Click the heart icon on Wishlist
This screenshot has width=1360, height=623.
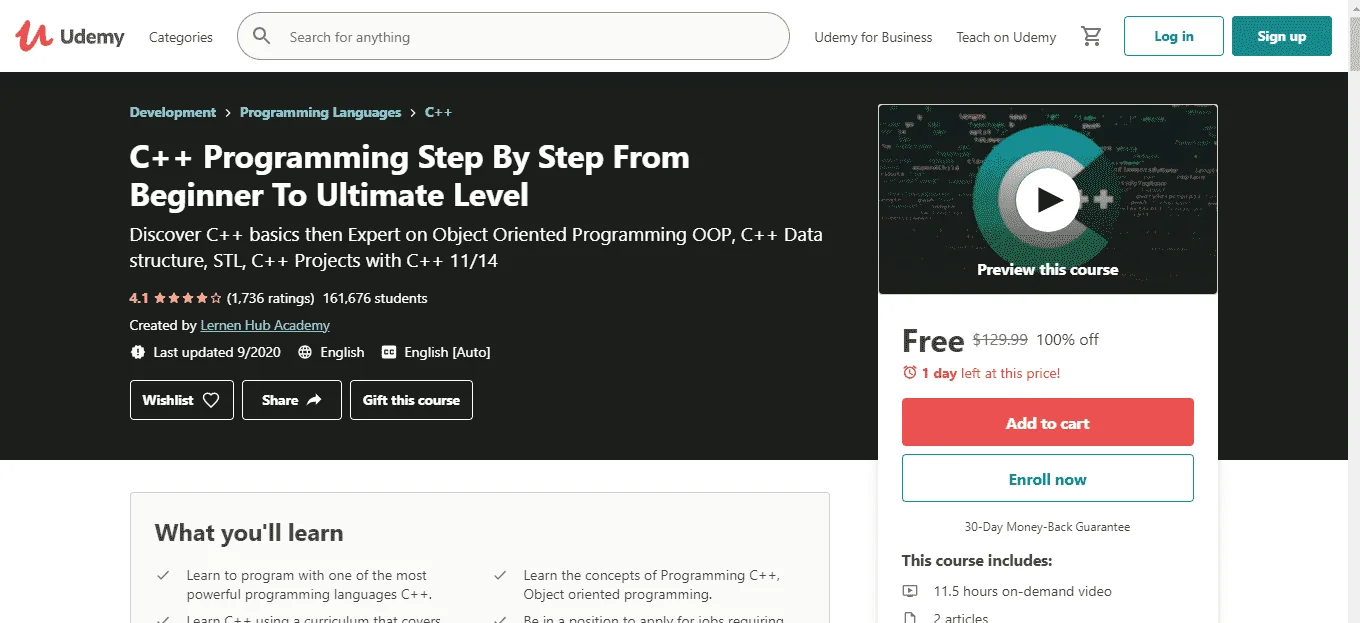coord(211,400)
